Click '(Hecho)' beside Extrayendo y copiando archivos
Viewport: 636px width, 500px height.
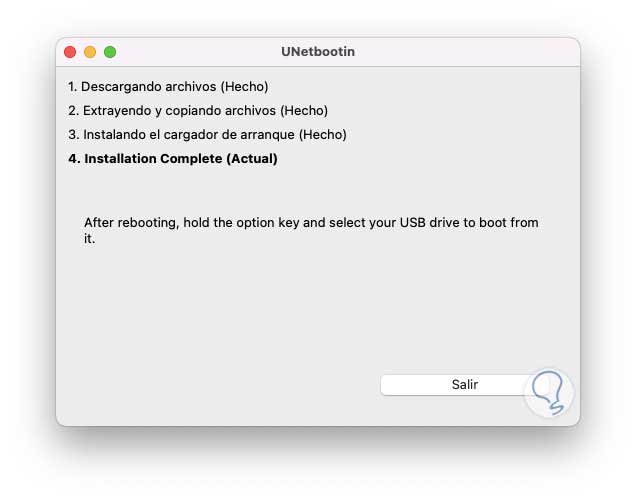[304, 111]
